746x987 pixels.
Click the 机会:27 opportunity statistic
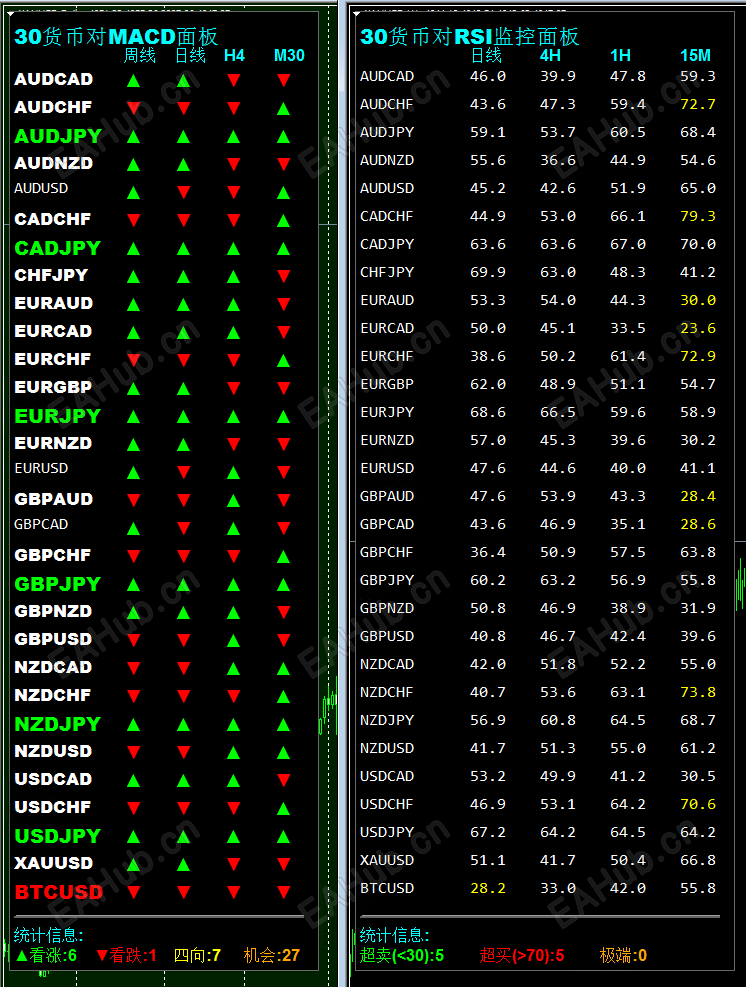click(x=271, y=956)
